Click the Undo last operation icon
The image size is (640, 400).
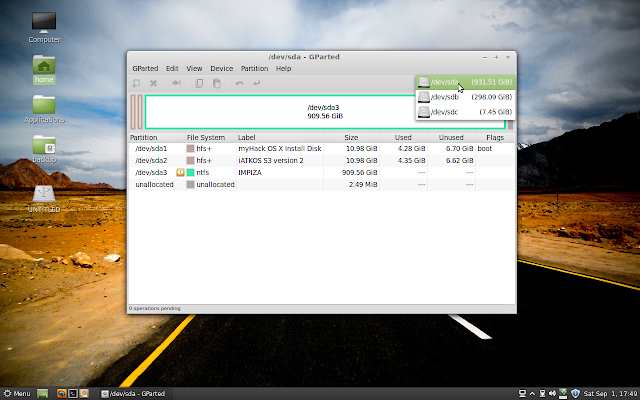[x=240, y=83]
